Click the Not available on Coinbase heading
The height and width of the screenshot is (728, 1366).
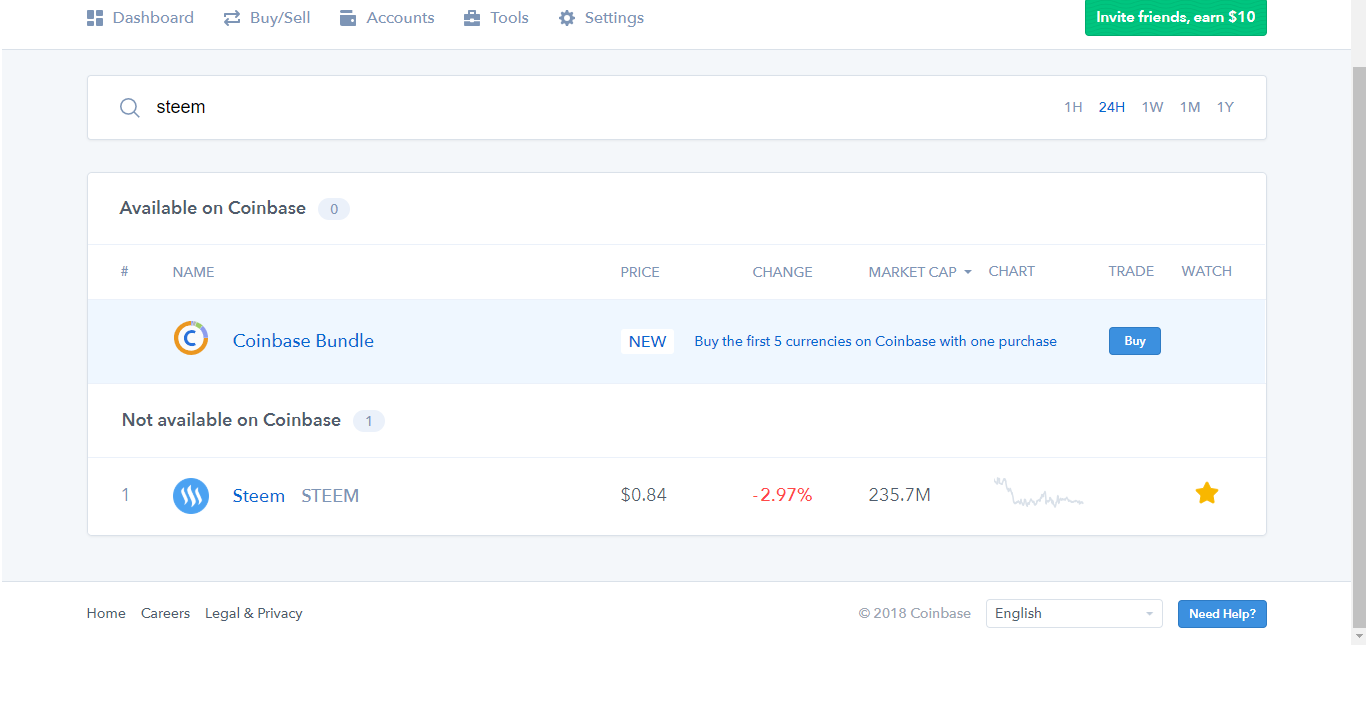231,420
